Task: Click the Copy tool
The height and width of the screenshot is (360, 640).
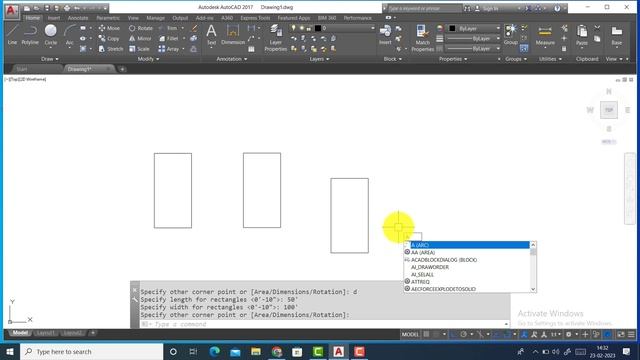Action: coord(109,38)
